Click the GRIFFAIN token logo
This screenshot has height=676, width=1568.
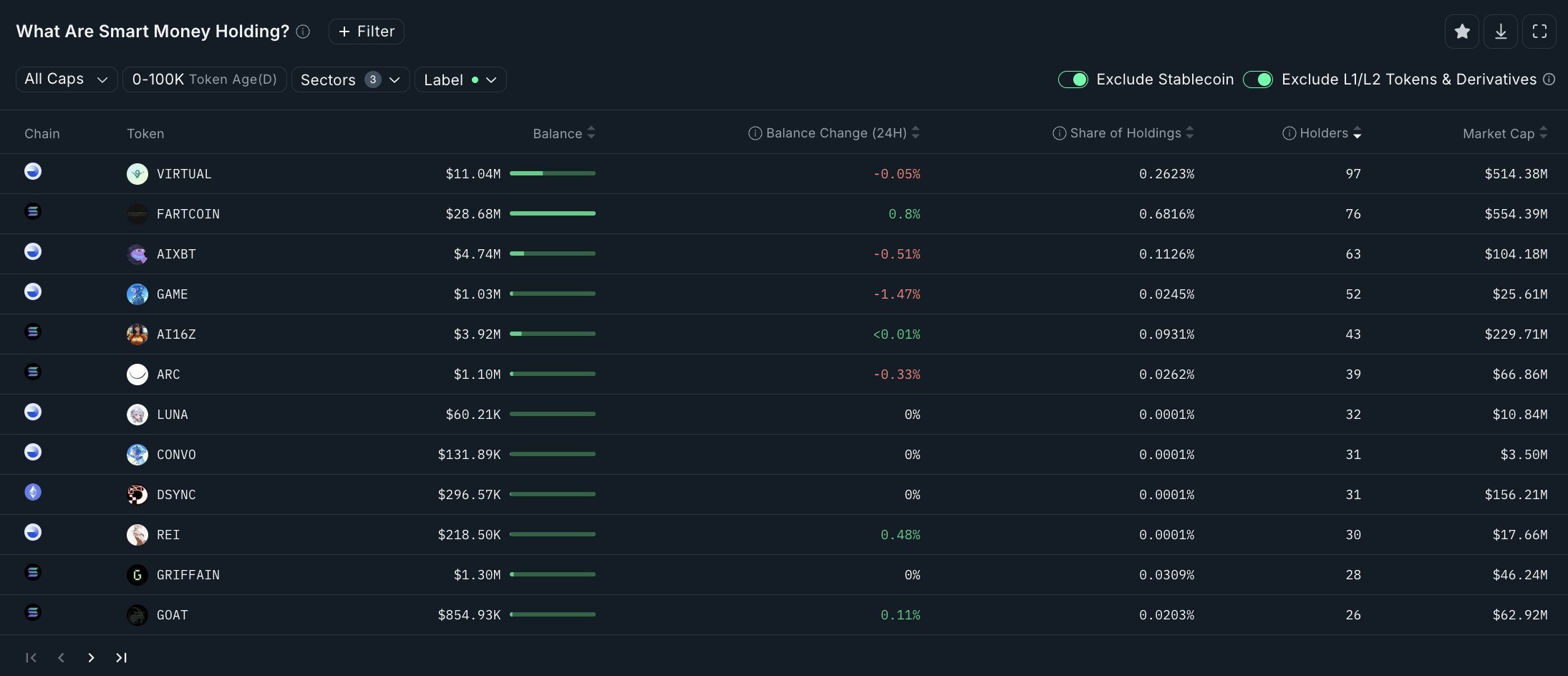(137, 575)
